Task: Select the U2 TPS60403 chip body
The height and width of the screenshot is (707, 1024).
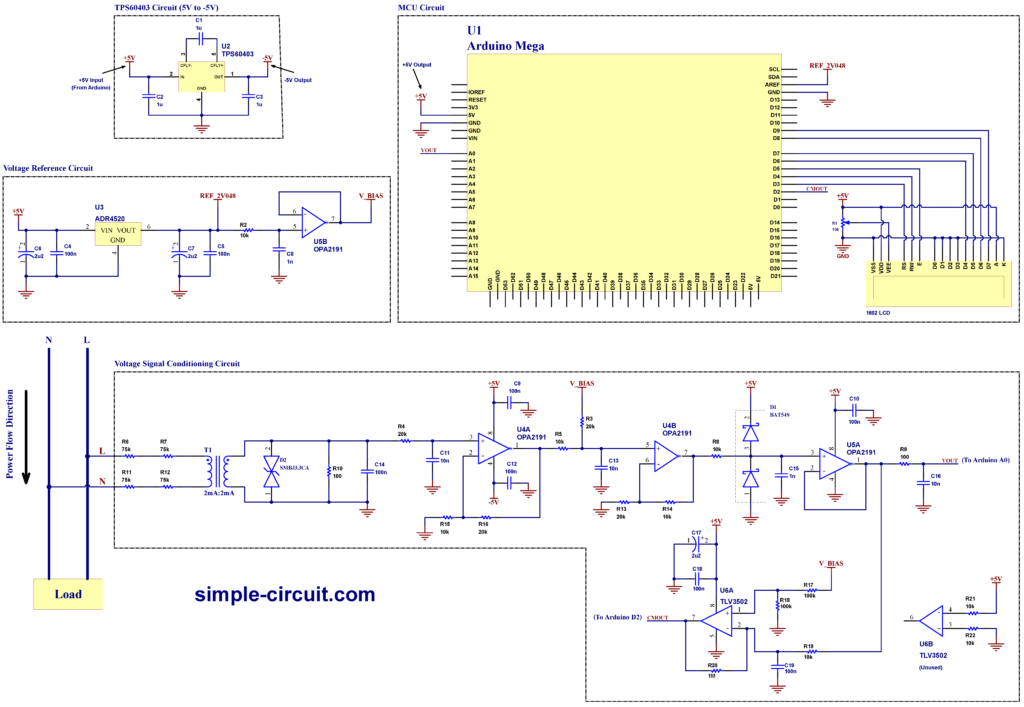Action: pos(202,76)
